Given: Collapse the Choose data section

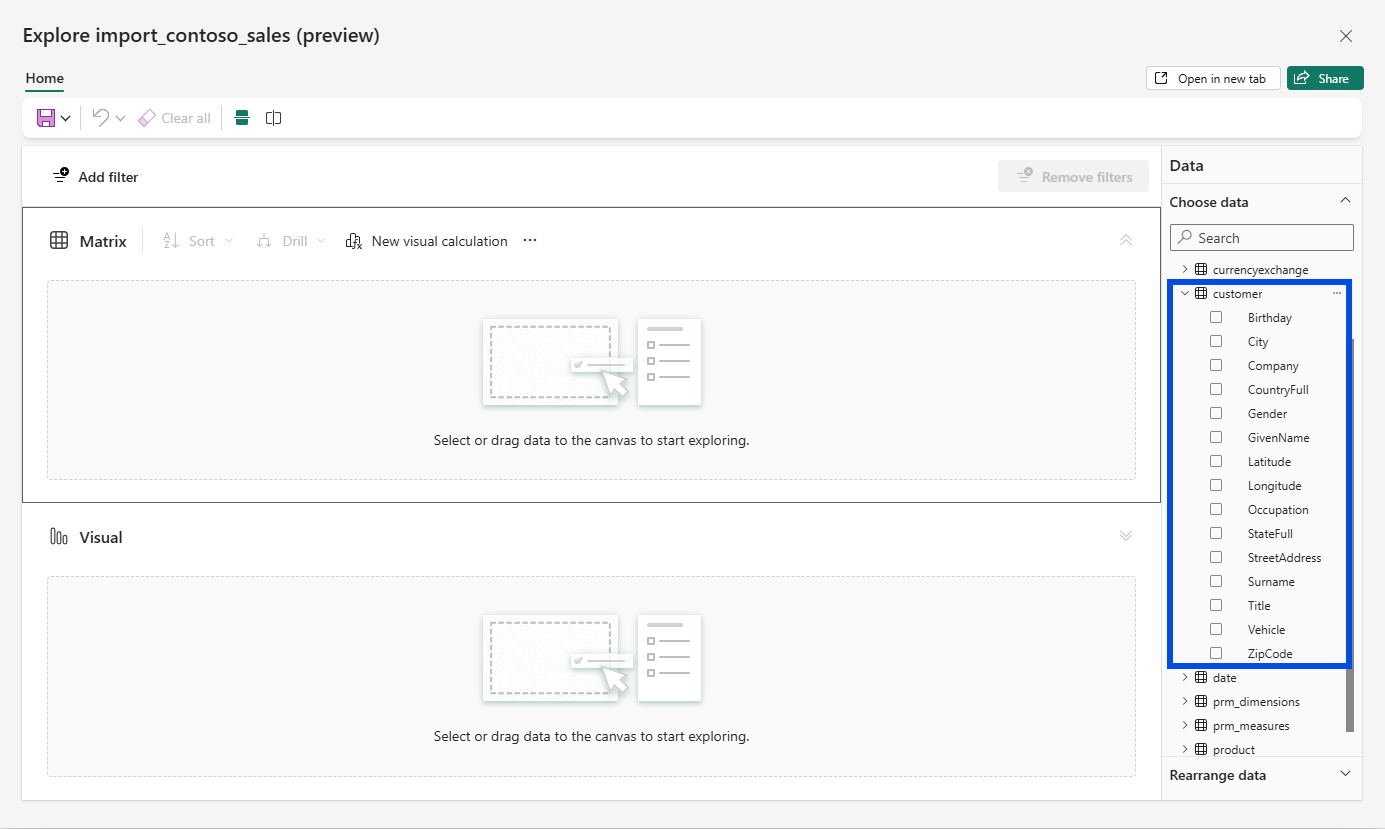Looking at the screenshot, I should pos(1345,201).
